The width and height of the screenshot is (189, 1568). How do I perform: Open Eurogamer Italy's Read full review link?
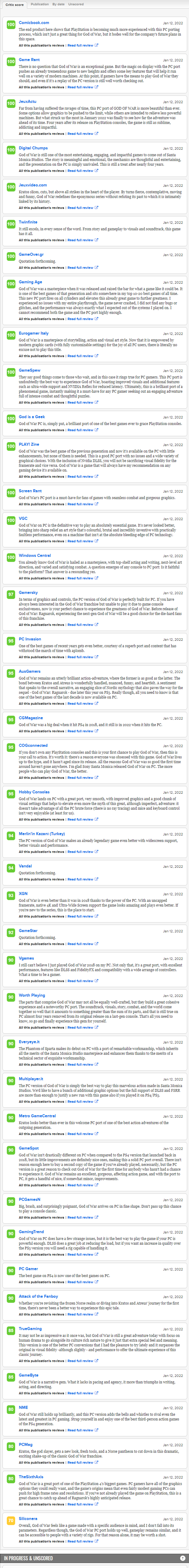tap(82, 355)
